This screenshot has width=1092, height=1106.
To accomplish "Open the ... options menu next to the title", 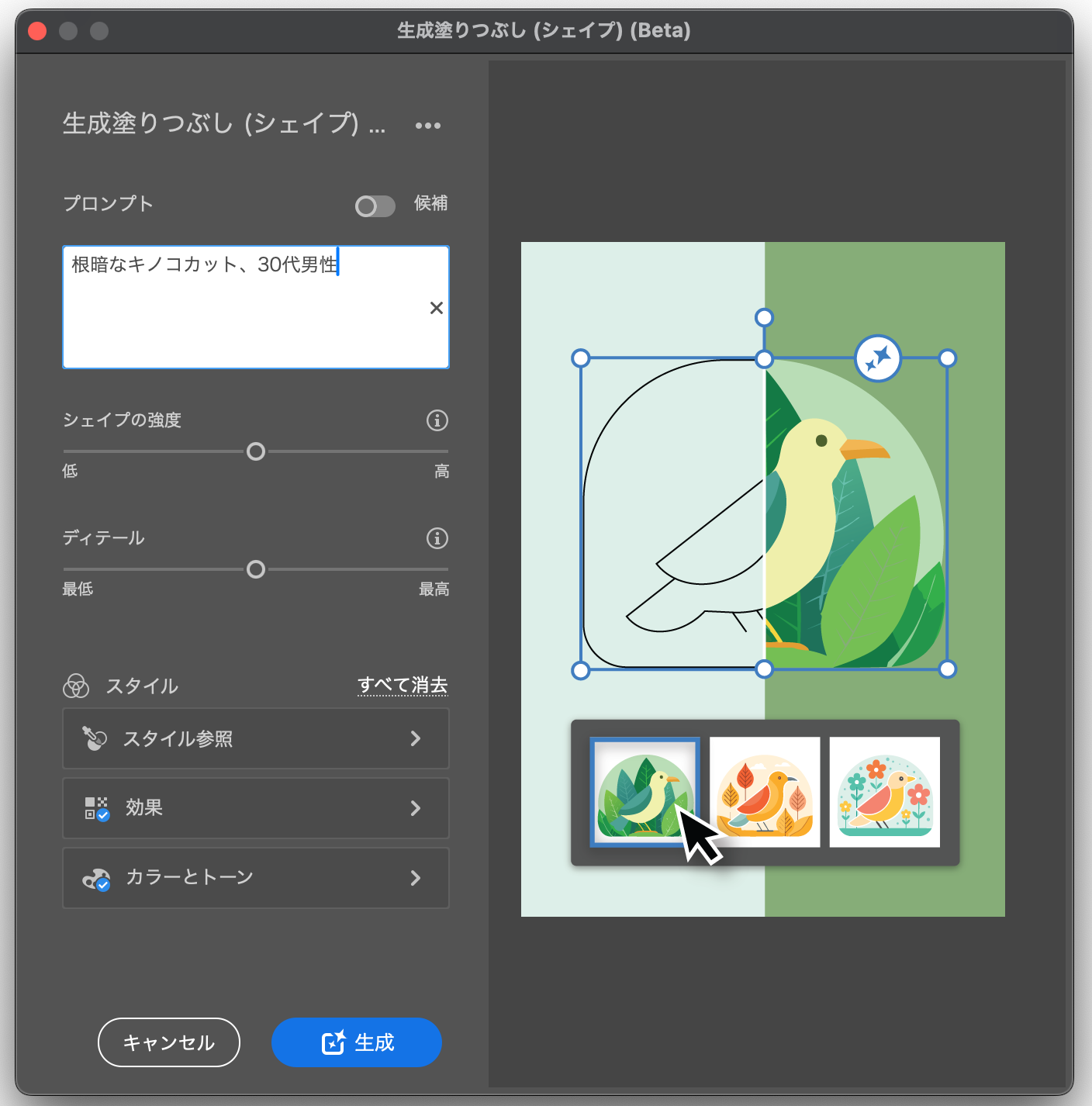I will 428,125.
